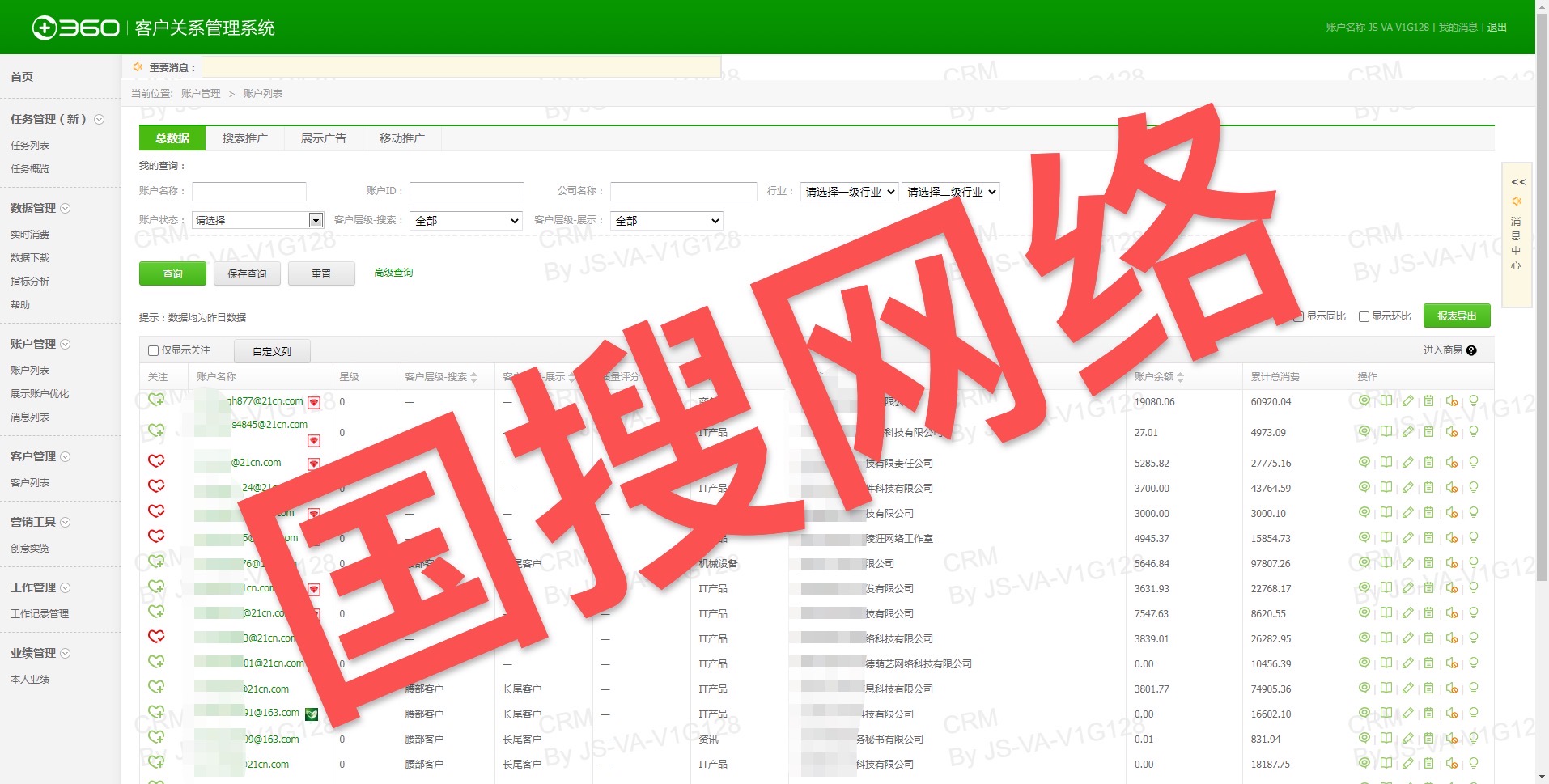Open the 请选择一级行业 dropdown
The height and width of the screenshot is (784, 1549).
(849, 192)
